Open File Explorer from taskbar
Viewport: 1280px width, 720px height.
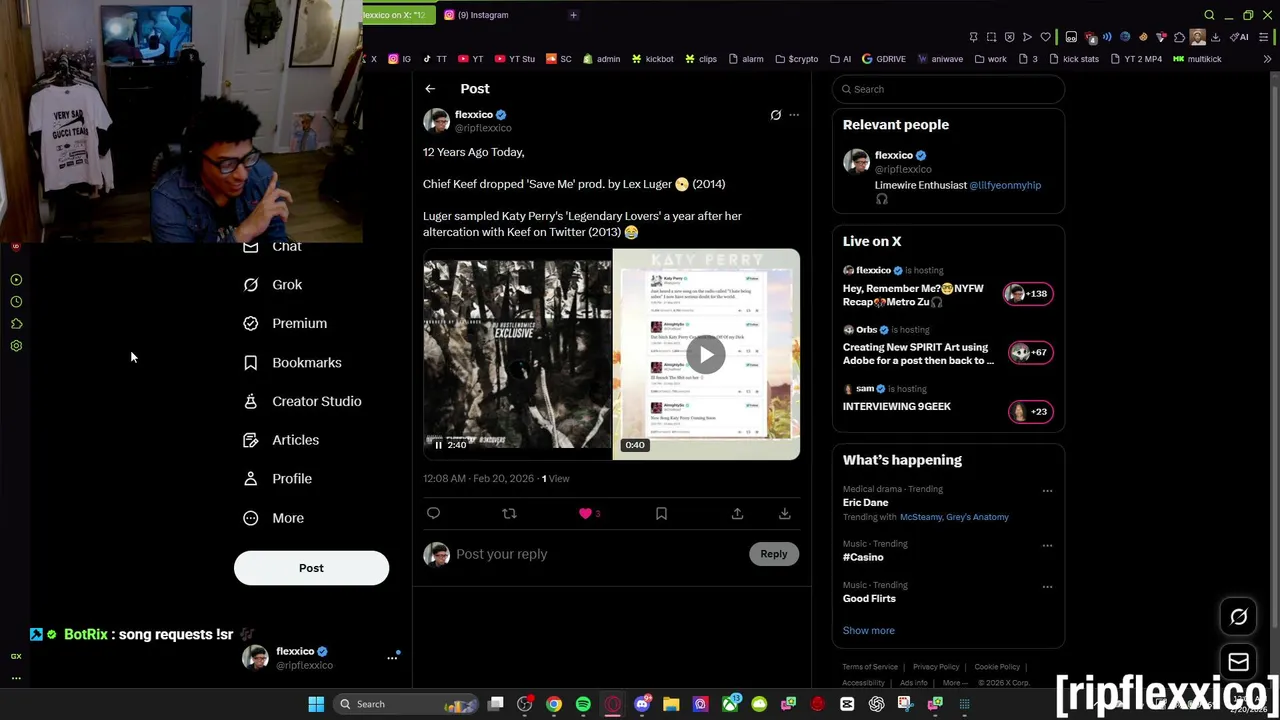pyautogui.click(x=671, y=704)
